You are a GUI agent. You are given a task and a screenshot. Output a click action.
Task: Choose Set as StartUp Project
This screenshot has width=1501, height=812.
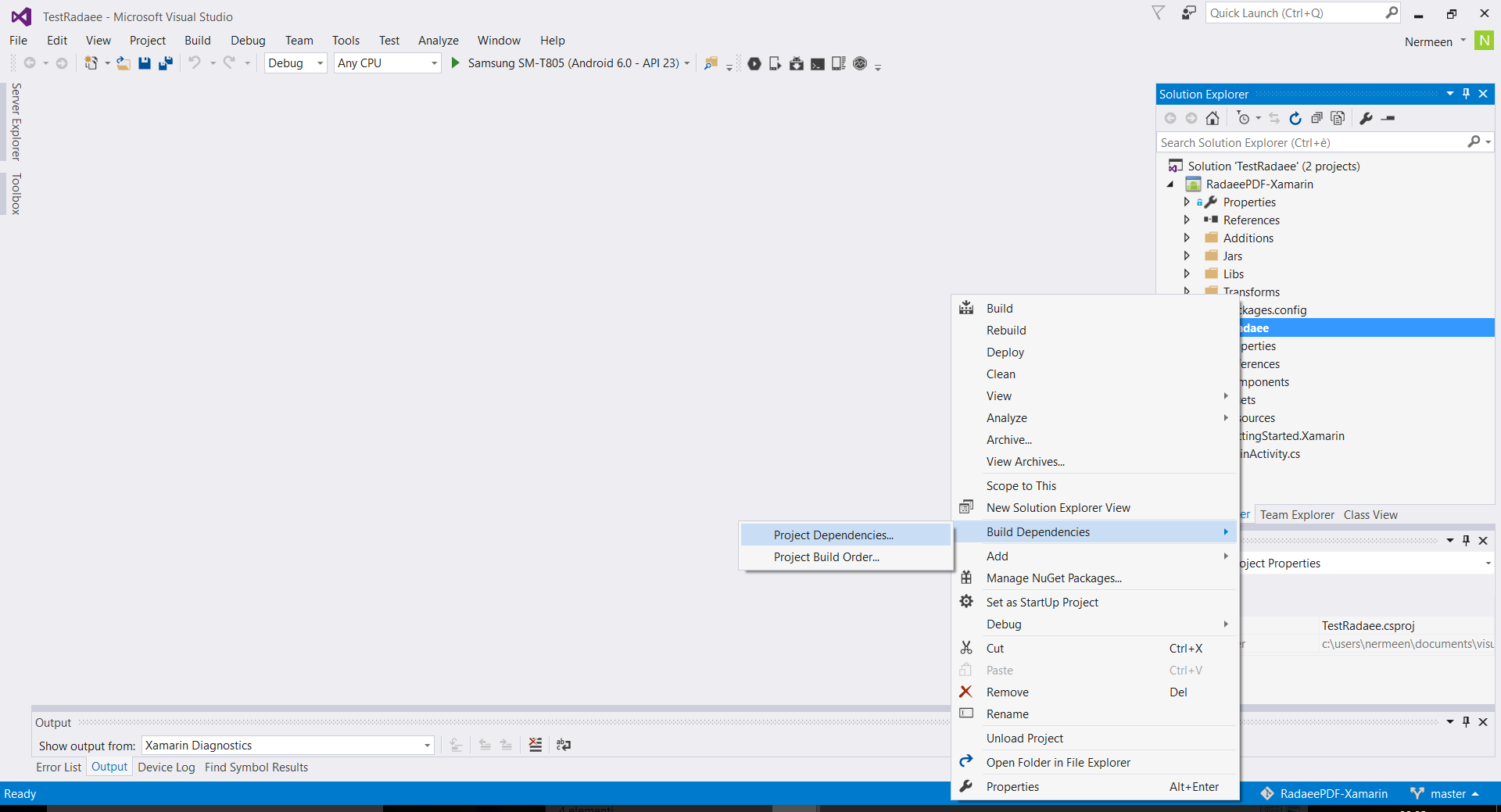(x=1042, y=603)
